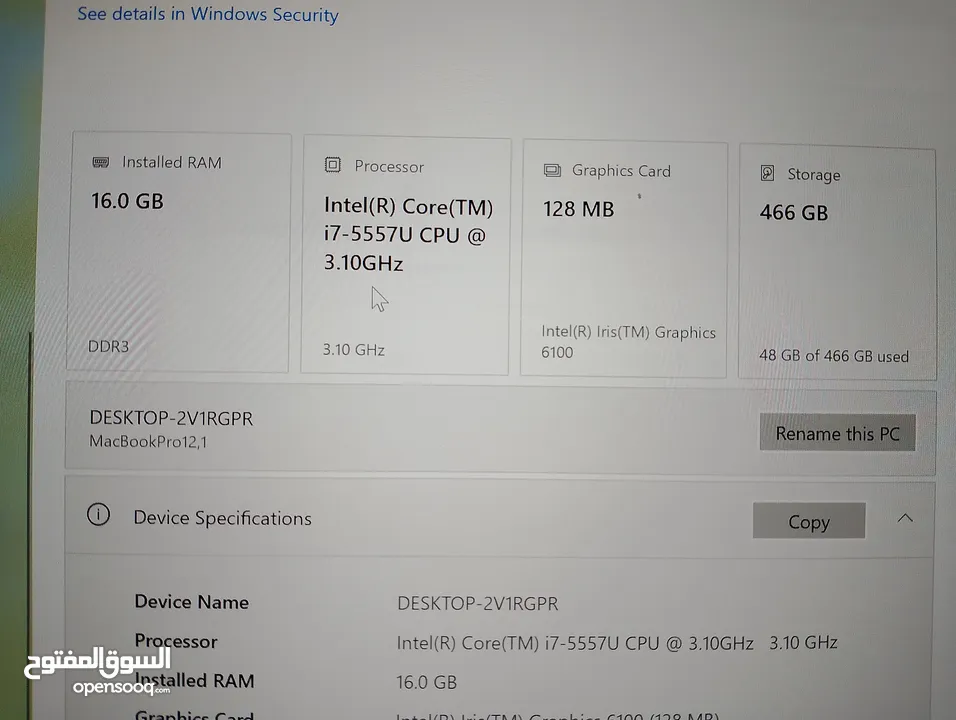This screenshot has width=956, height=720.
Task: Click the Processor chip icon
Action: pos(332,165)
